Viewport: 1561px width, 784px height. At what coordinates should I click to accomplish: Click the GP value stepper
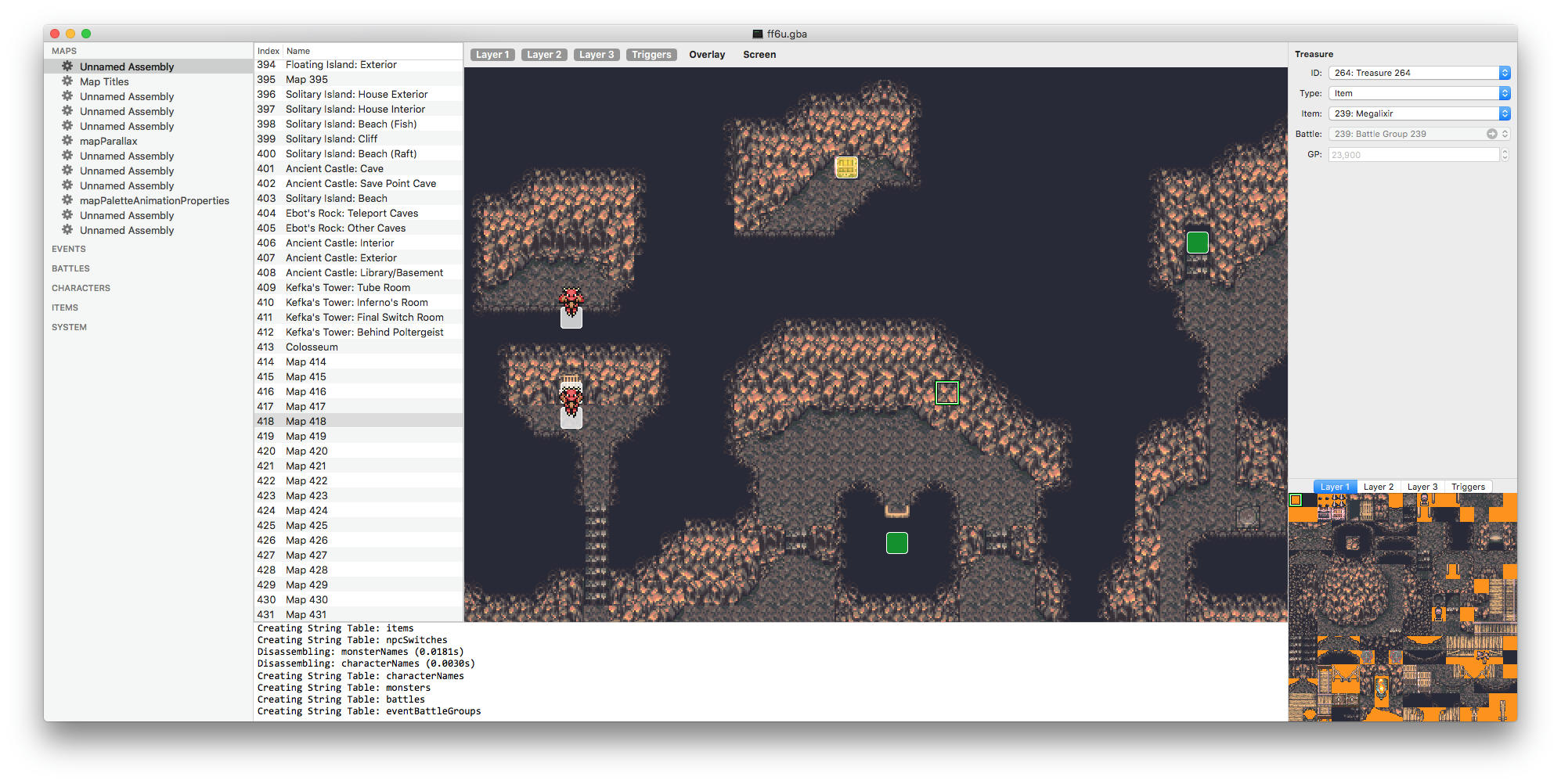[1505, 155]
